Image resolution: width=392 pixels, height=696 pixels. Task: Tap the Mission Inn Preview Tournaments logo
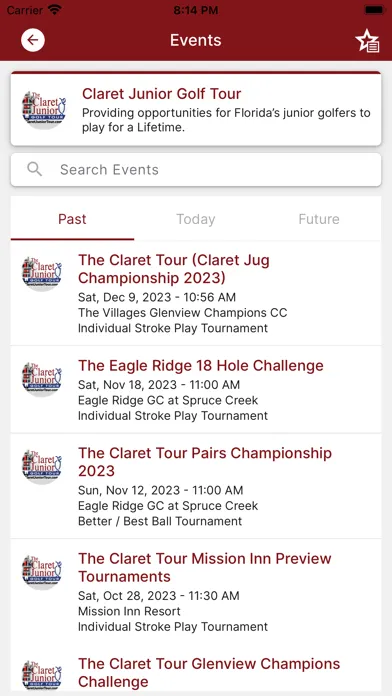42,571
